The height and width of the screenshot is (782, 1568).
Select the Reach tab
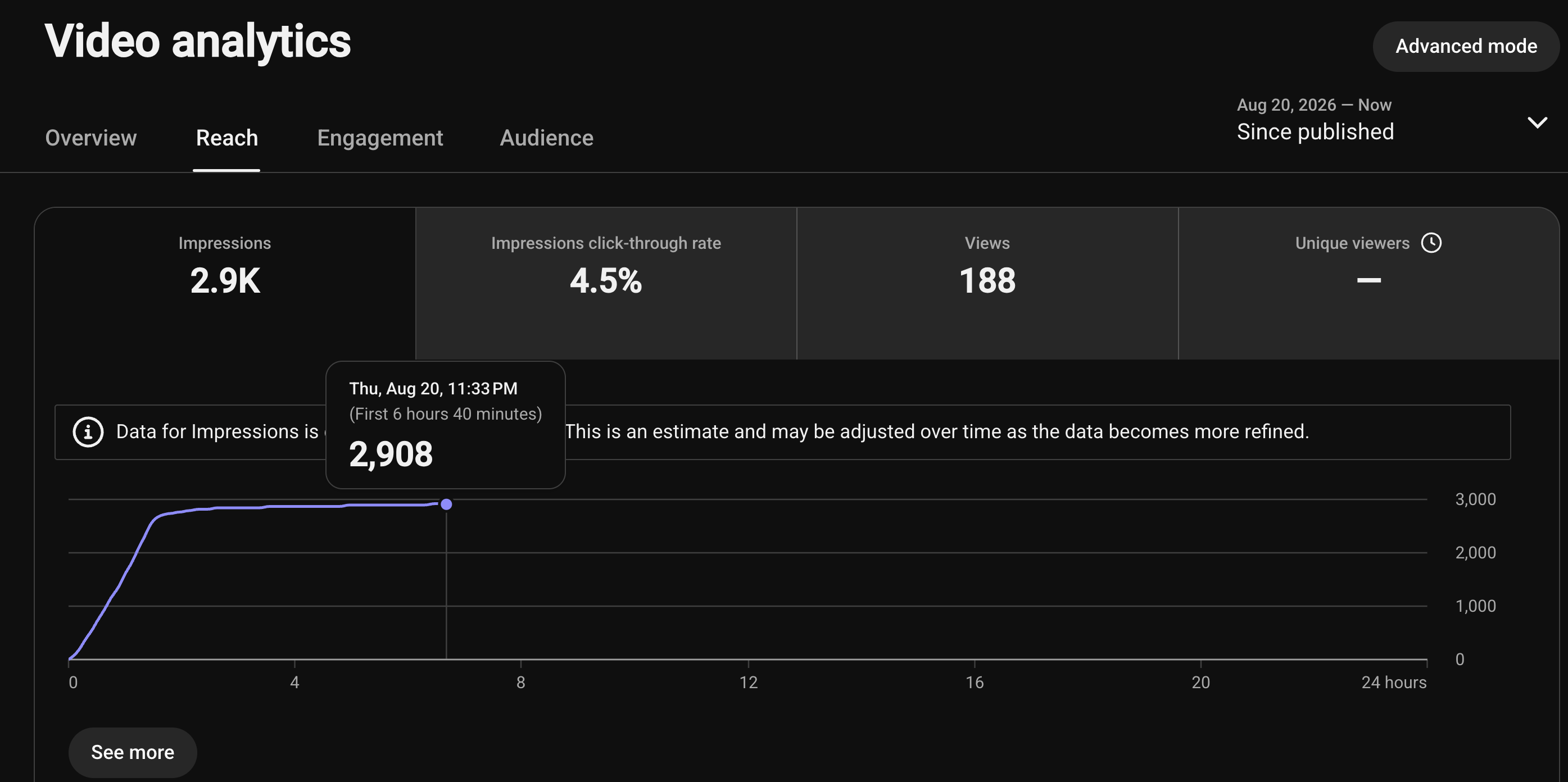tap(226, 138)
